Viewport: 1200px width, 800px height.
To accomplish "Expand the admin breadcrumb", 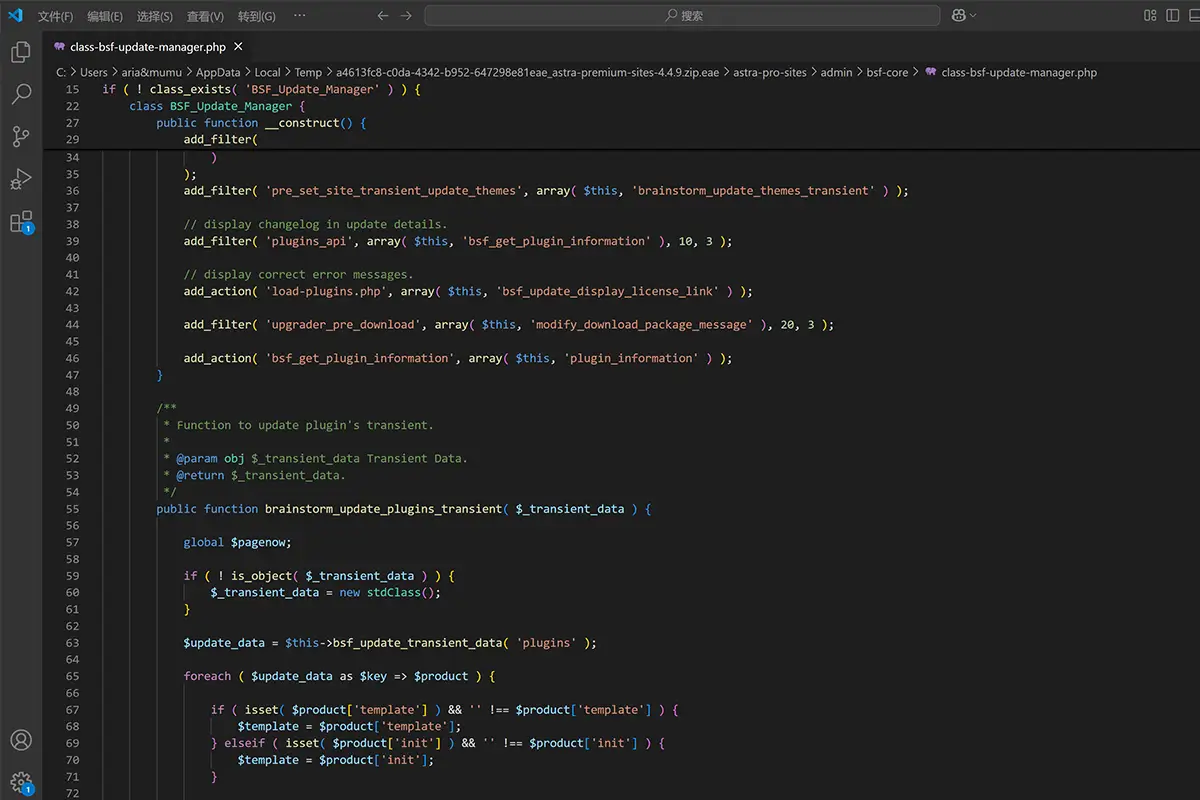I will pyautogui.click(x=837, y=72).
